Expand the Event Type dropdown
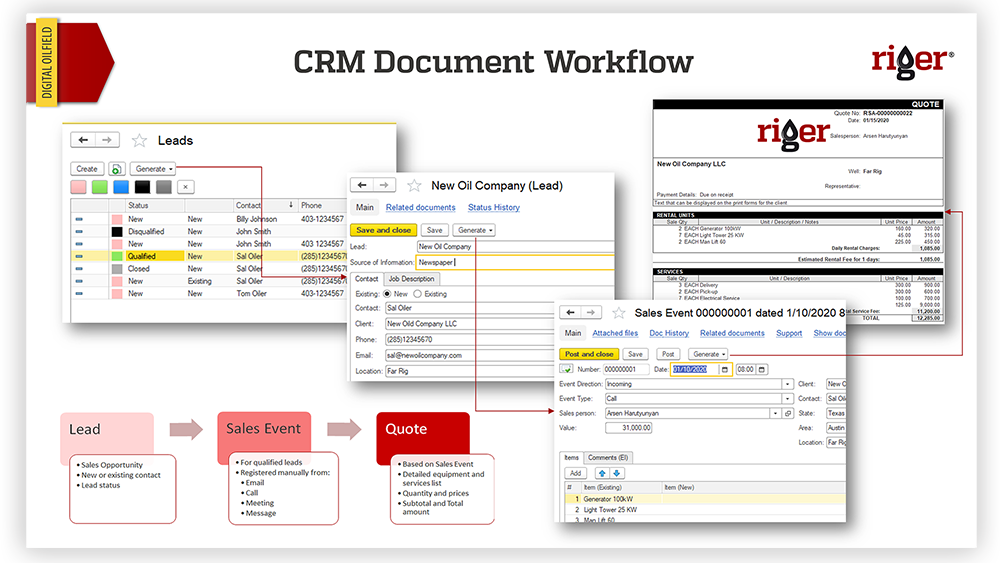 pos(788,398)
